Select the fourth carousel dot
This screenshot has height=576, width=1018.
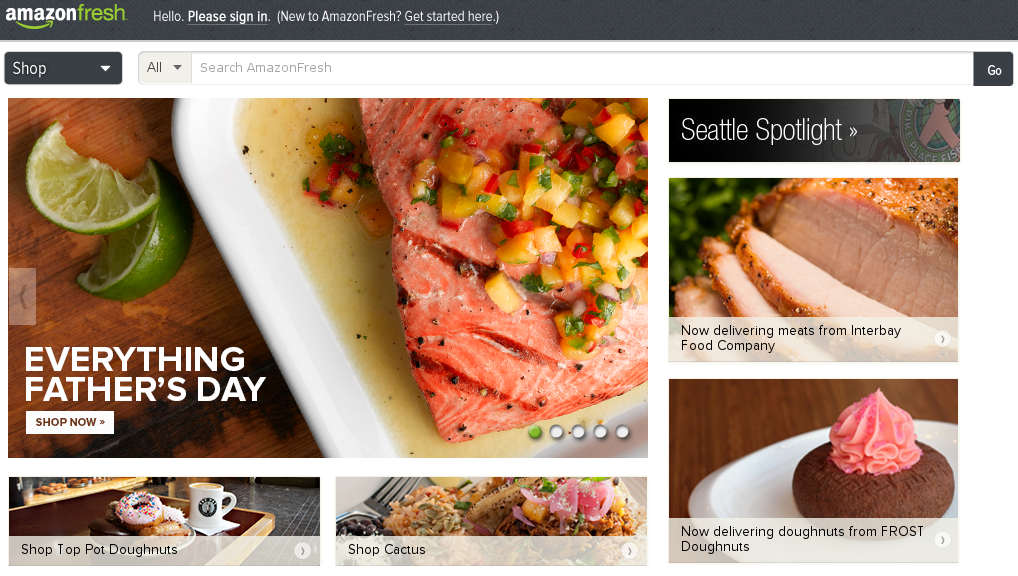(x=601, y=432)
